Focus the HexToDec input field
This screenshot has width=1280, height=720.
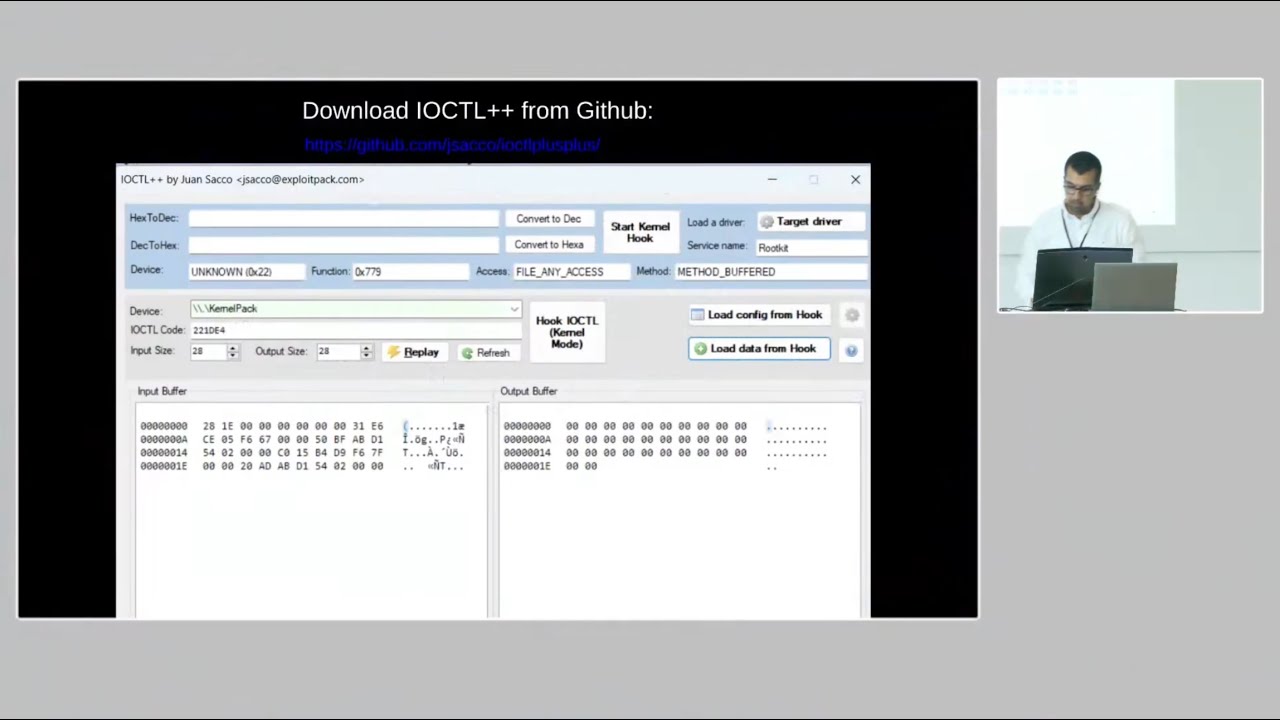(343, 218)
